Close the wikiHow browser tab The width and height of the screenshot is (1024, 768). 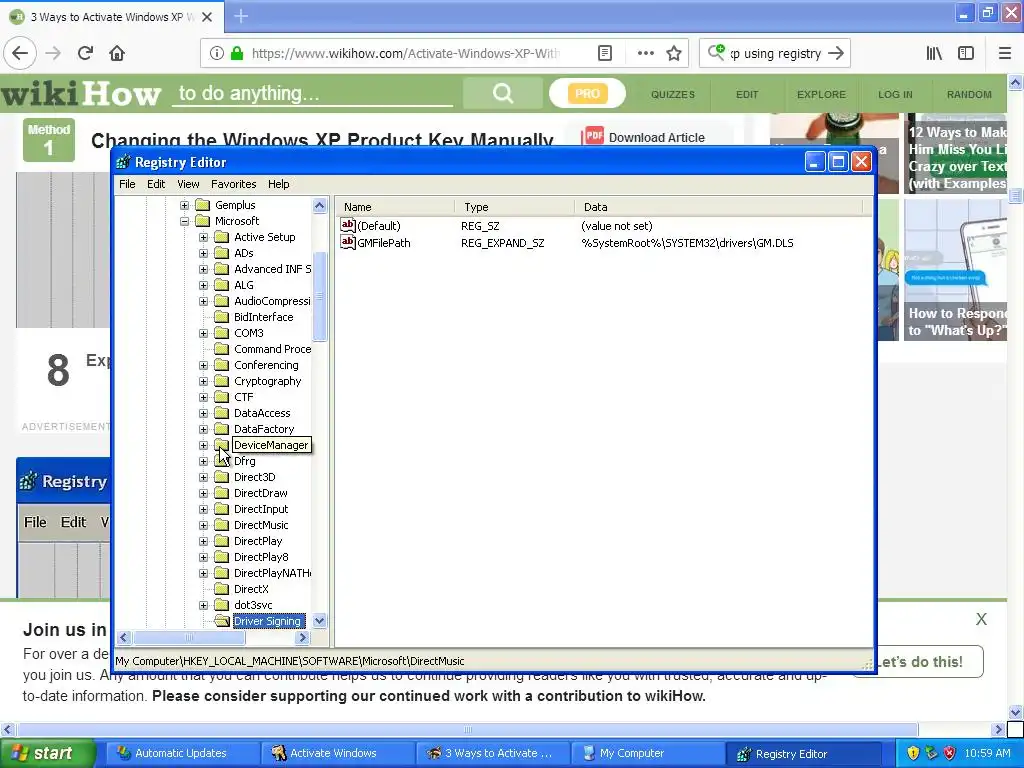(x=206, y=17)
